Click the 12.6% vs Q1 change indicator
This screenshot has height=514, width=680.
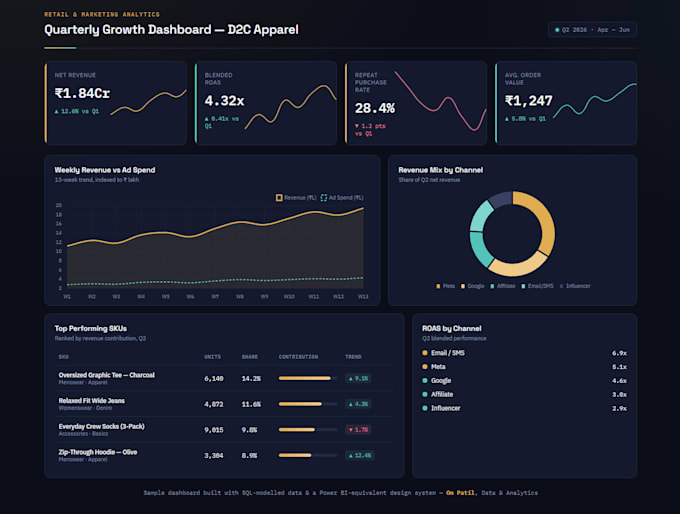pyautogui.click(x=77, y=111)
